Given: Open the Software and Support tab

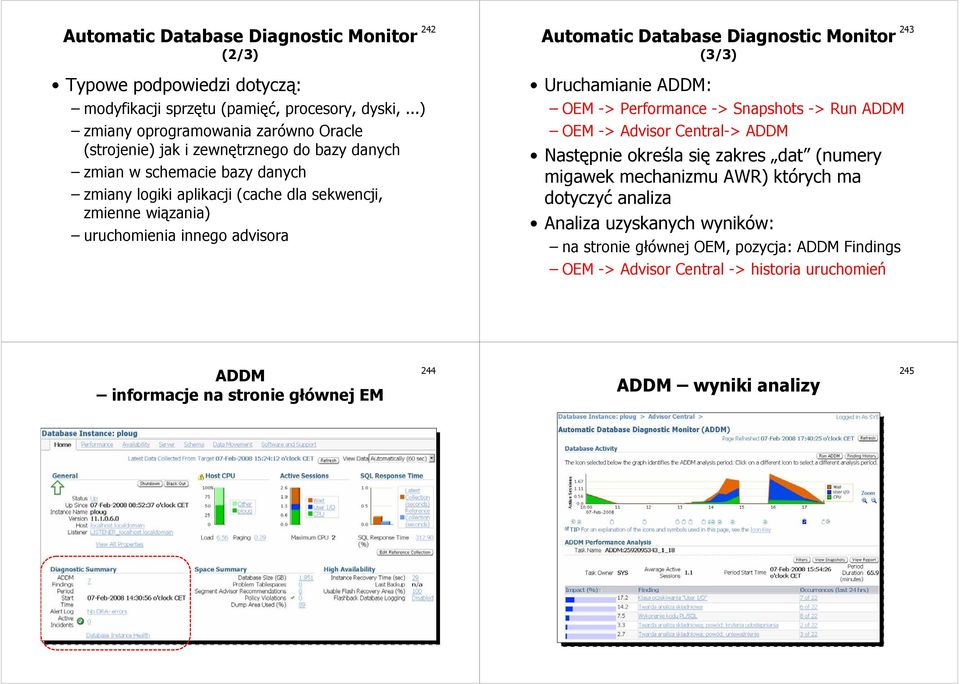Looking at the screenshot, I should pyautogui.click(x=289, y=445).
